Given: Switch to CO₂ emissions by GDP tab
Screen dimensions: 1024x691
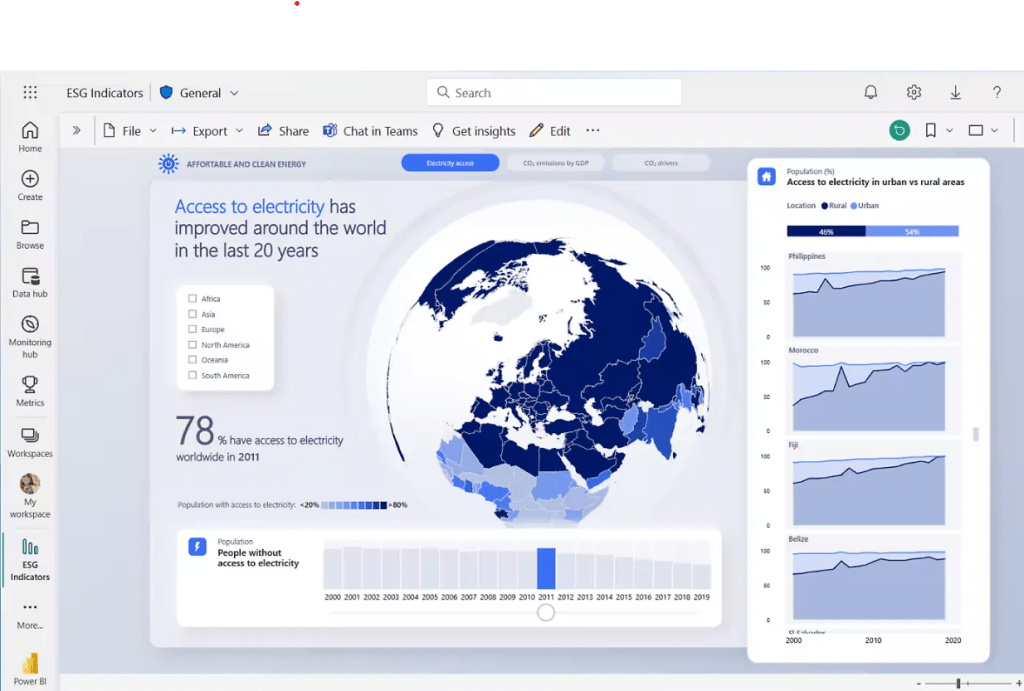Looking at the screenshot, I should (x=555, y=163).
